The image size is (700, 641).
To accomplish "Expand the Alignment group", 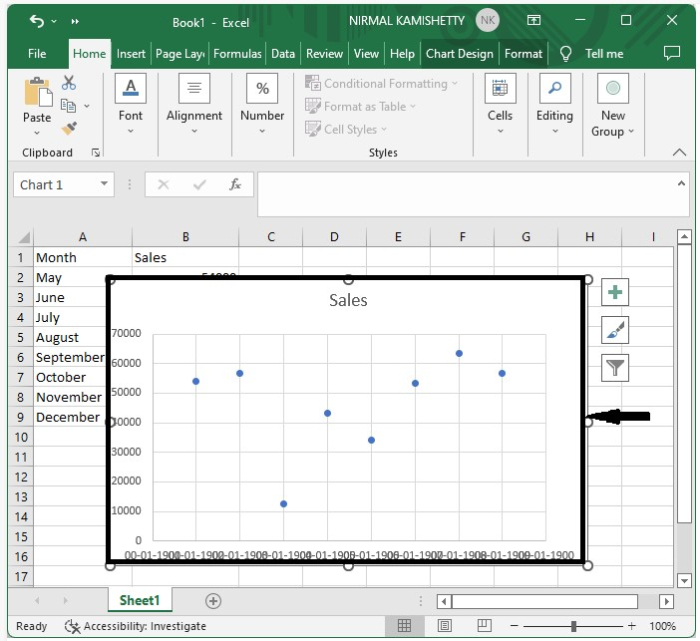I will pos(194,104).
